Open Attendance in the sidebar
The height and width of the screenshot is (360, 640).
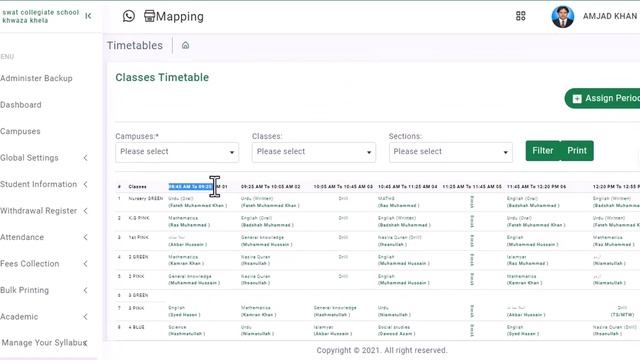tap(22, 237)
